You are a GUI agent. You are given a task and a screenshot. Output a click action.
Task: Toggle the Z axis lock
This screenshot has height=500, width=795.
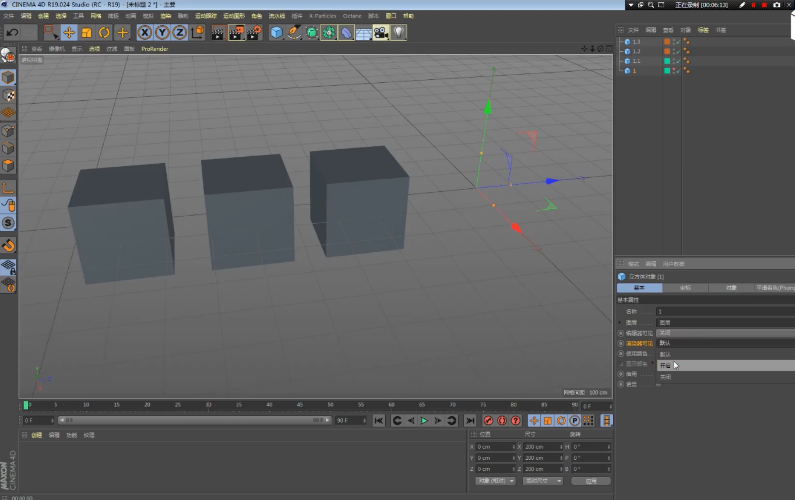point(179,32)
